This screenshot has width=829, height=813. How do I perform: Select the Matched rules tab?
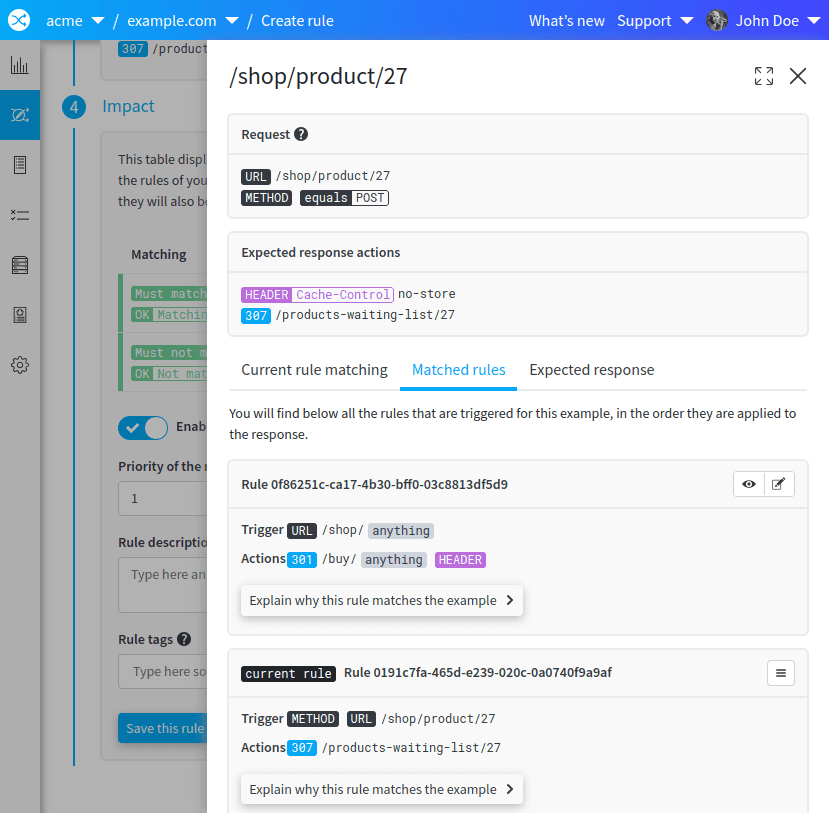(x=458, y=369)
